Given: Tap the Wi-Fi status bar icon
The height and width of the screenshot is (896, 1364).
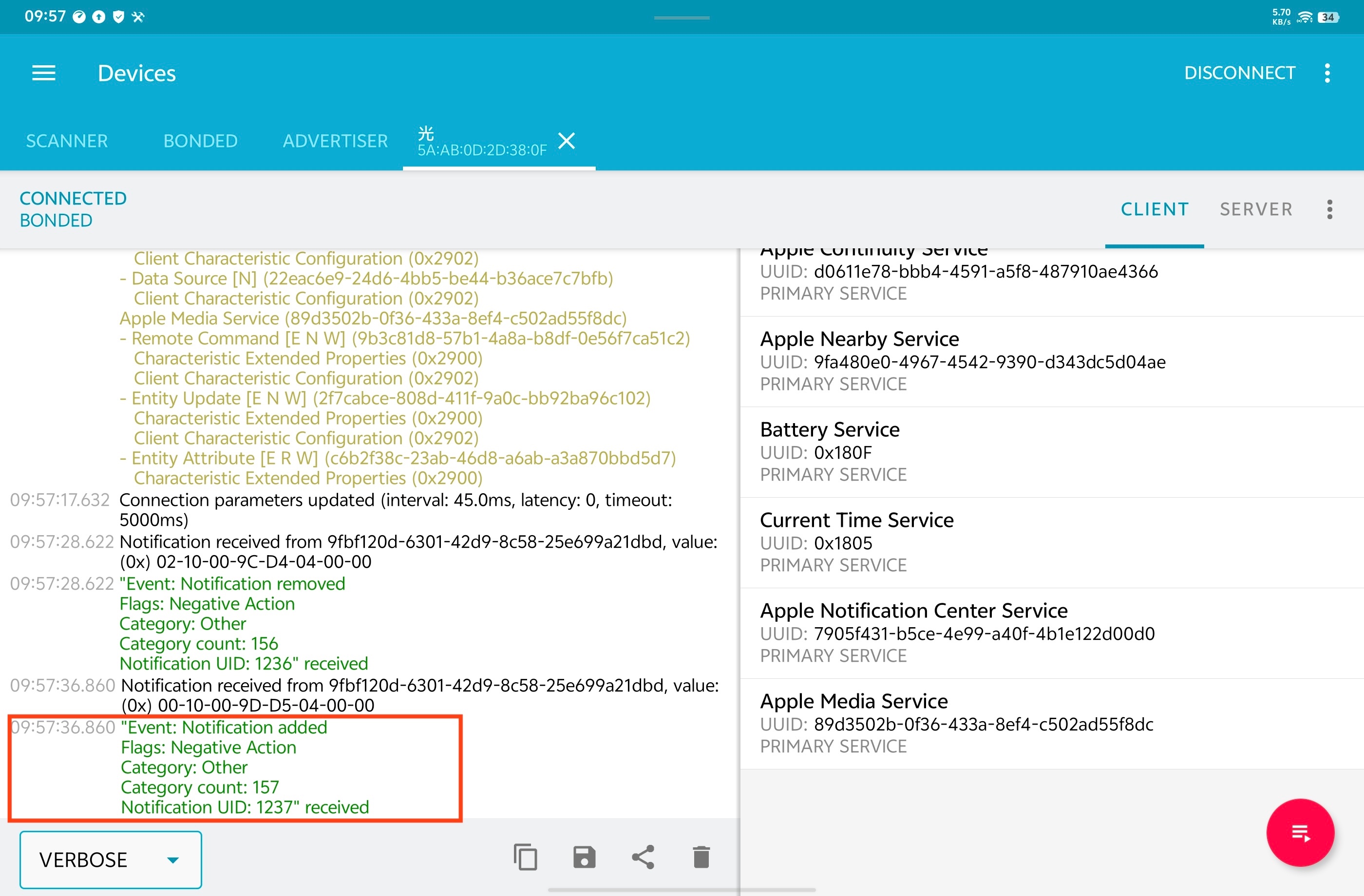Looking at the screenshot, I should (x=1305, y=17).
